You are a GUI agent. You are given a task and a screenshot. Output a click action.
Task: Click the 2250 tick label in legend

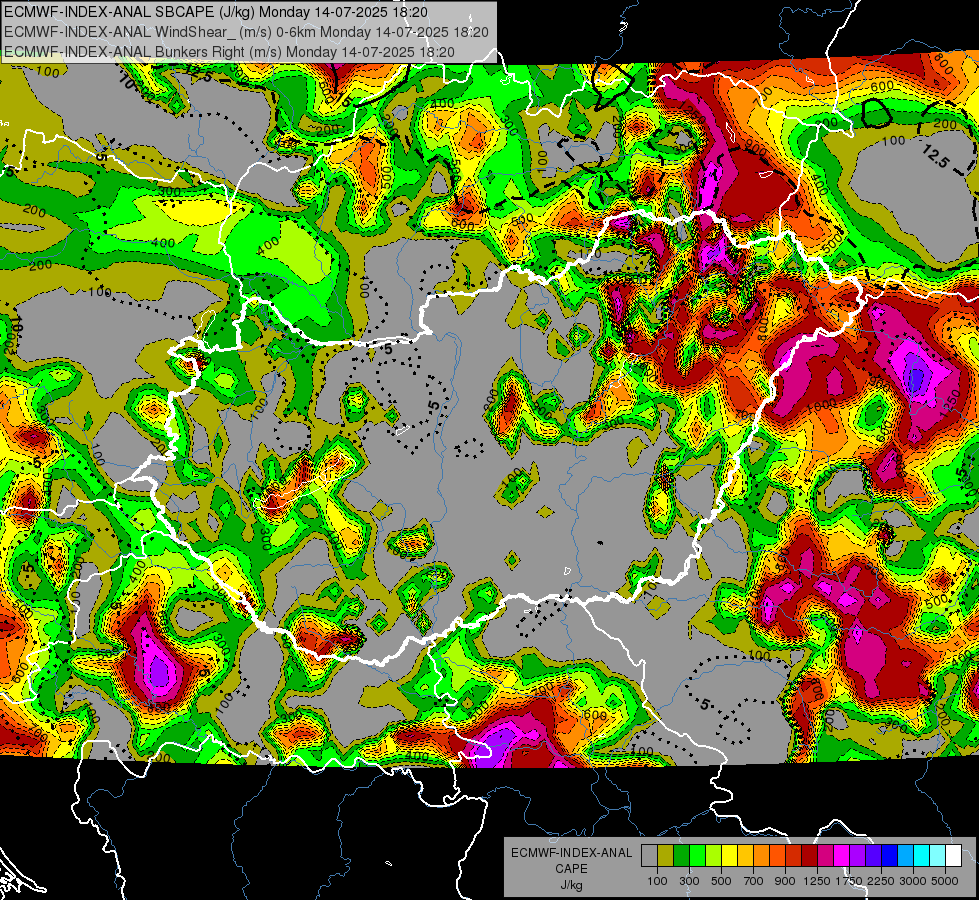click(880, 881)
